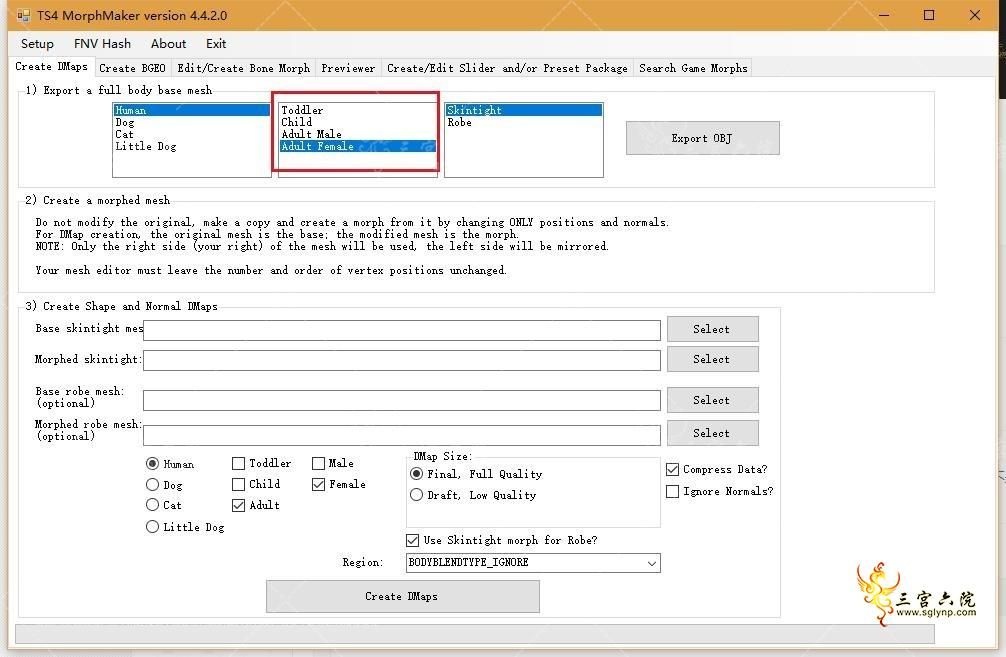Switch to Search Game Morphs tab

click(693, 68)
